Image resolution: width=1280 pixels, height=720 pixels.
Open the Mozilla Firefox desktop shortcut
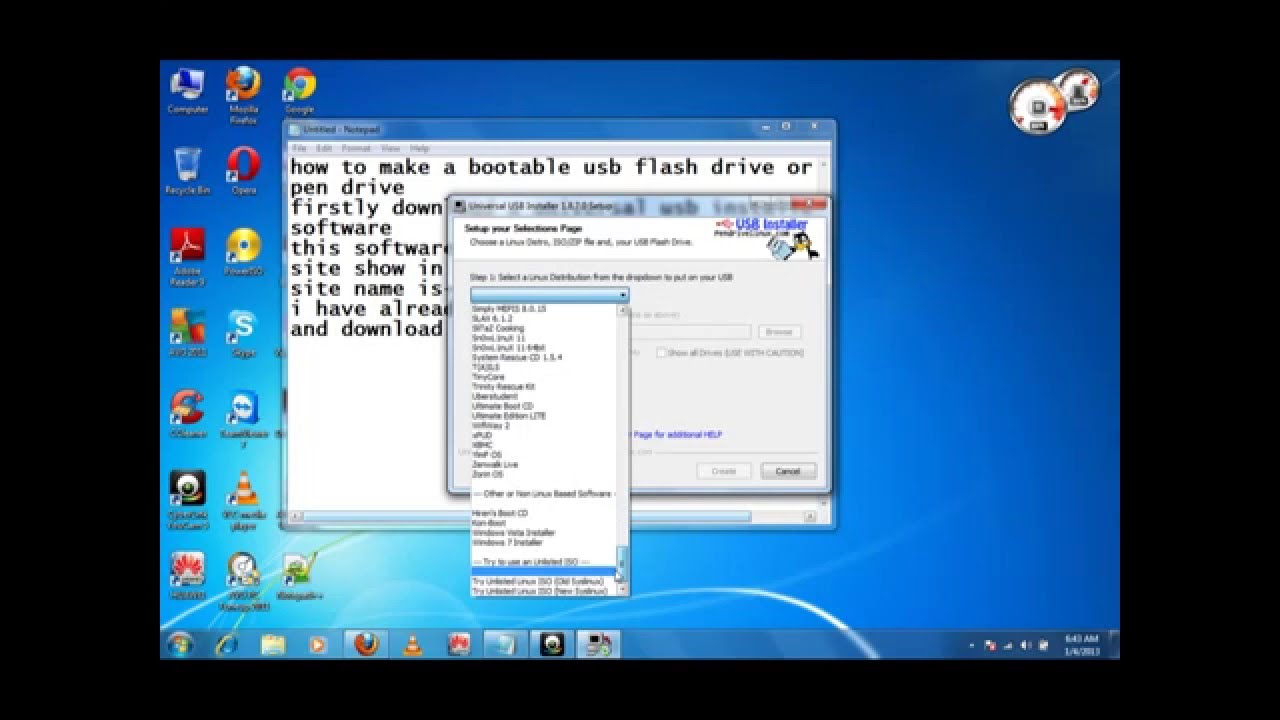243,95
